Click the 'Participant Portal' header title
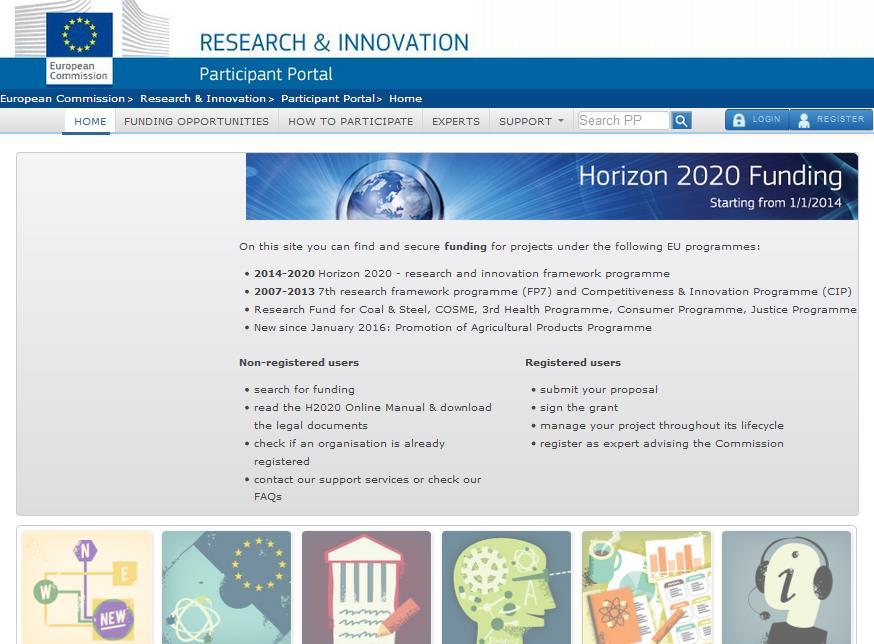Image resolution: width=874 pixels, height=644 pixels. [x=266, y=74]
